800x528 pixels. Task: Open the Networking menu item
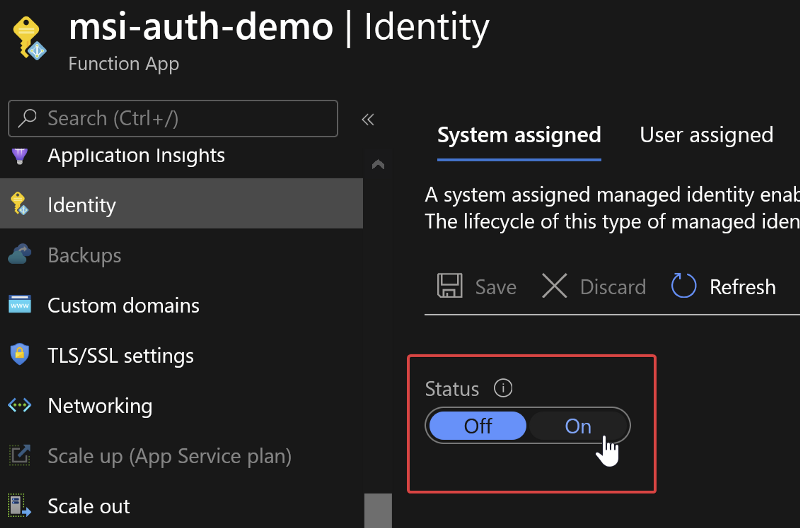(x=182, y=406)
